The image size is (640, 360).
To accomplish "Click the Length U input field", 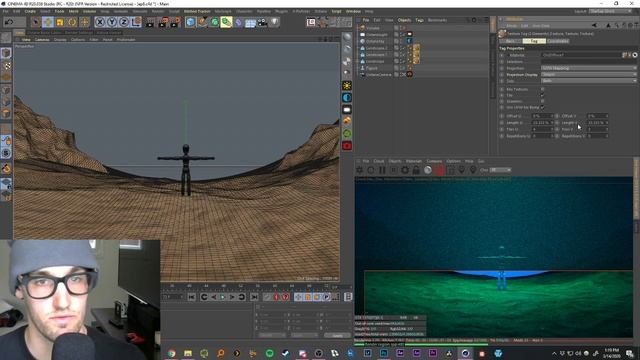I will click(542, 122).
